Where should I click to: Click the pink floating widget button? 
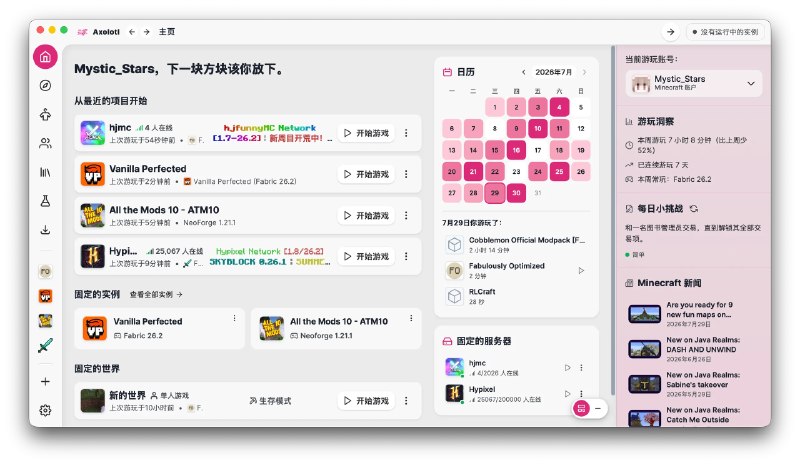tap(581, 408)
